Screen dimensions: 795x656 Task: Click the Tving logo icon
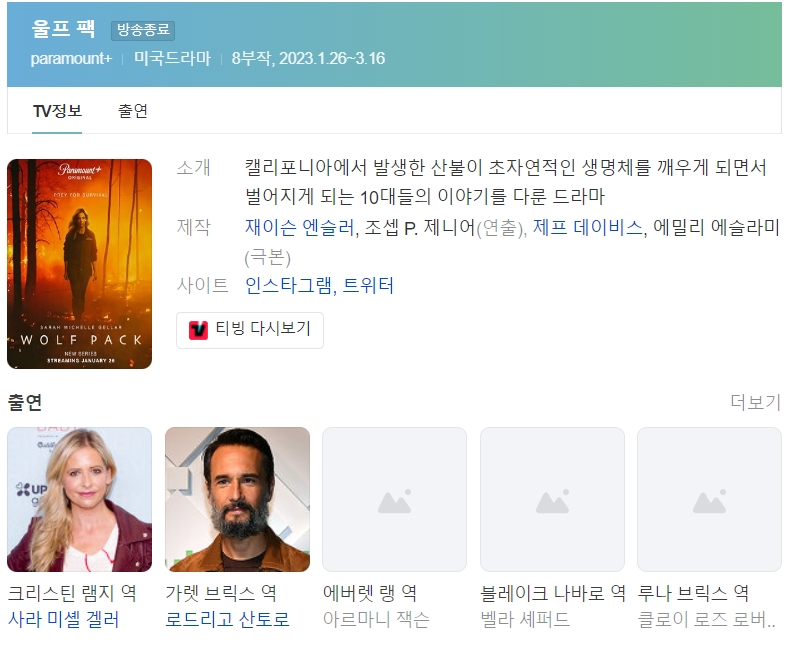pos(198,329)
